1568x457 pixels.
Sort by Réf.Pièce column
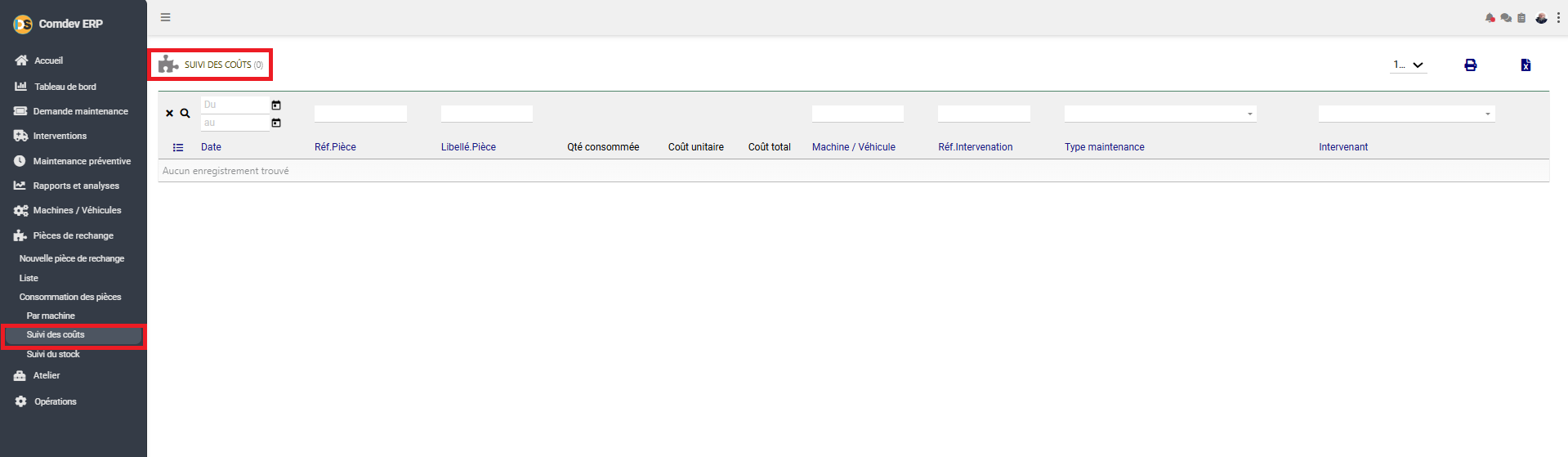pos(335,147)
